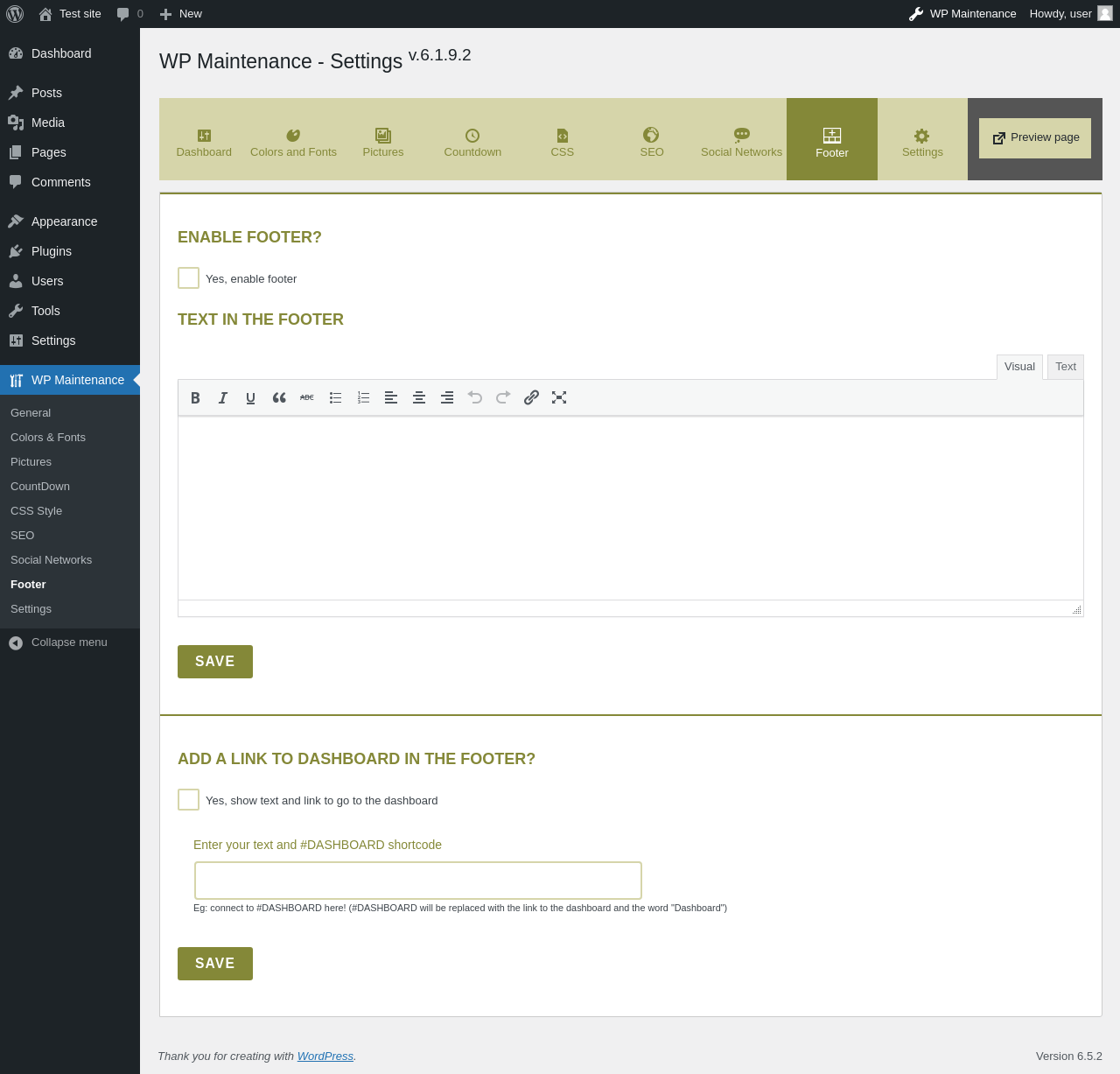This screenshot has width=1120, height=1074.
Task: Switch to the Pictures tab
Action: [x=383, y=139]
